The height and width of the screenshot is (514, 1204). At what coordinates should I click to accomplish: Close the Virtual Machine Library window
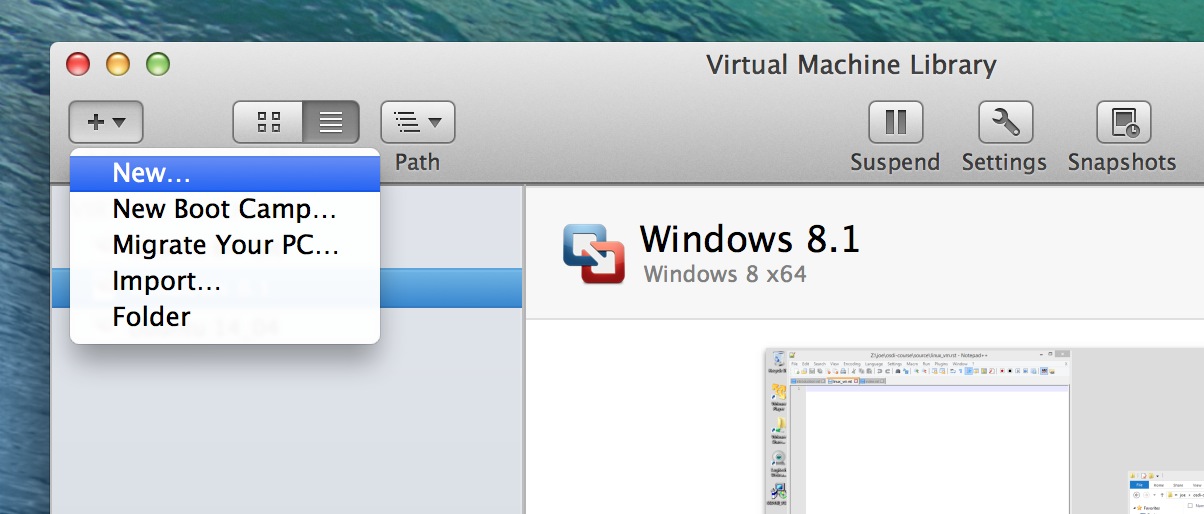78,65
